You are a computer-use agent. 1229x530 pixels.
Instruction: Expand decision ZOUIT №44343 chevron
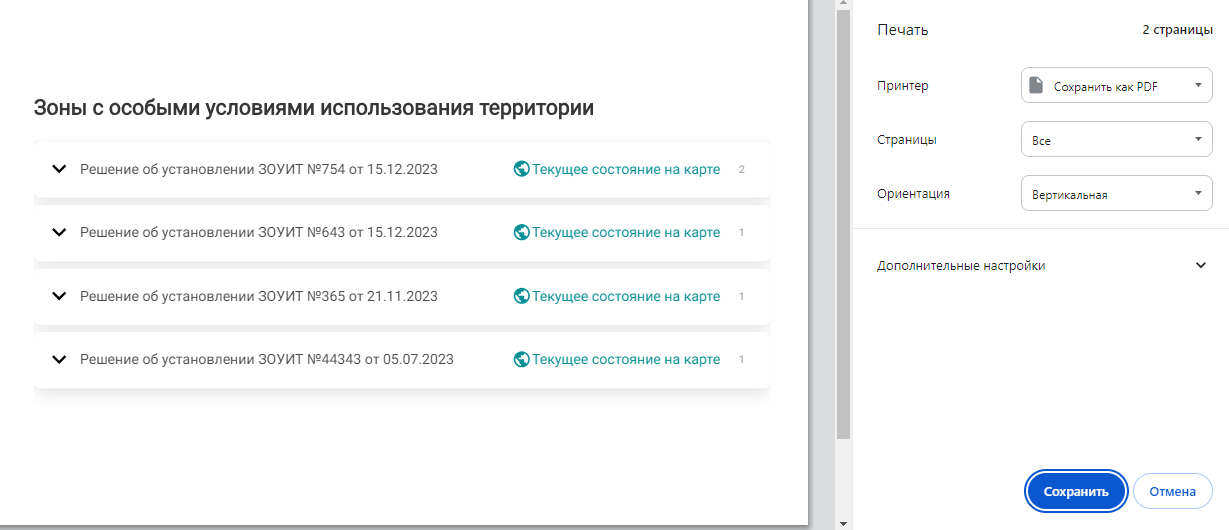click(59, 359)
